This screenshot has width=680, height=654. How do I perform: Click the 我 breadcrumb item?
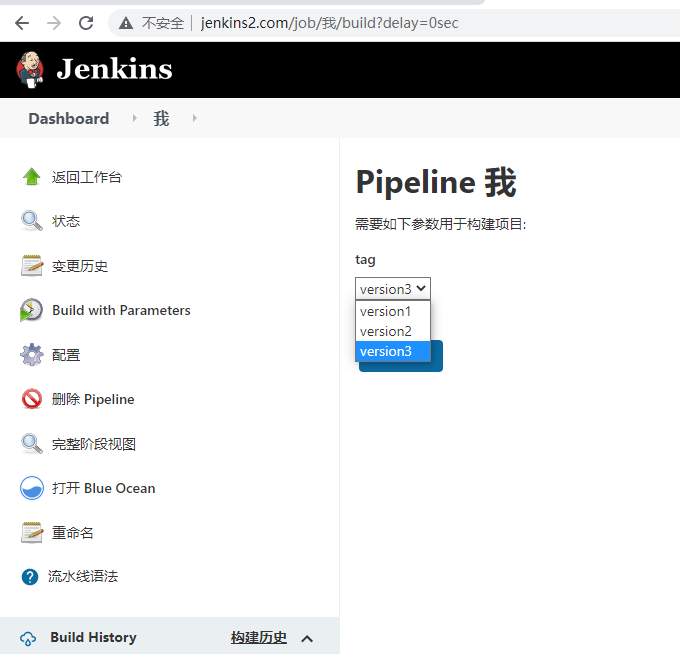coord(161,118)
